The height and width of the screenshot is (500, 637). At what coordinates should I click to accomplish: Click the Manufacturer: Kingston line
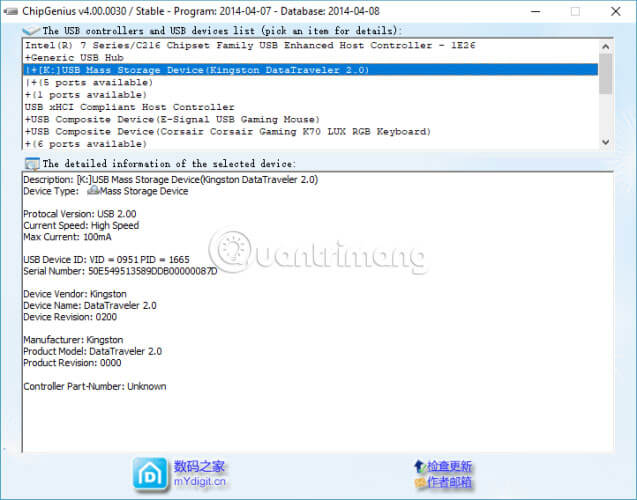[73, 340]
